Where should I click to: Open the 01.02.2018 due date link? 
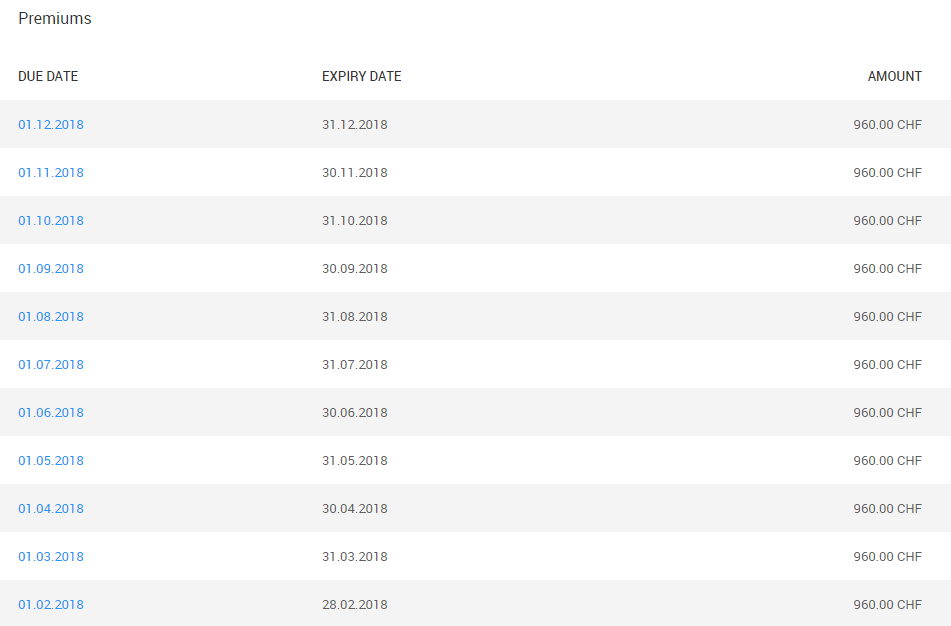(51, 604)
